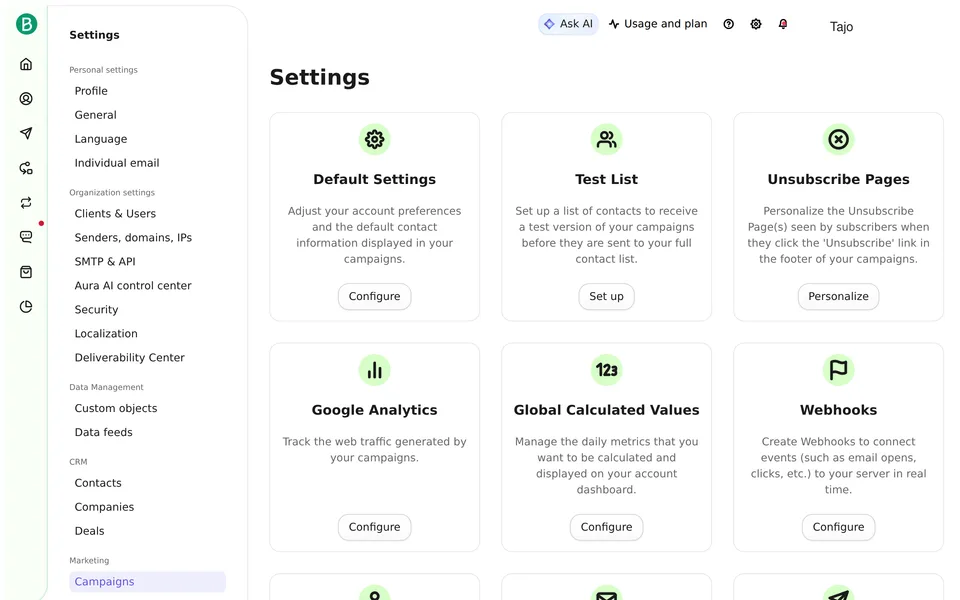Click the Unsubscribe Pages card title
This screenshot has height=600, width=960.
coord(839,179)
